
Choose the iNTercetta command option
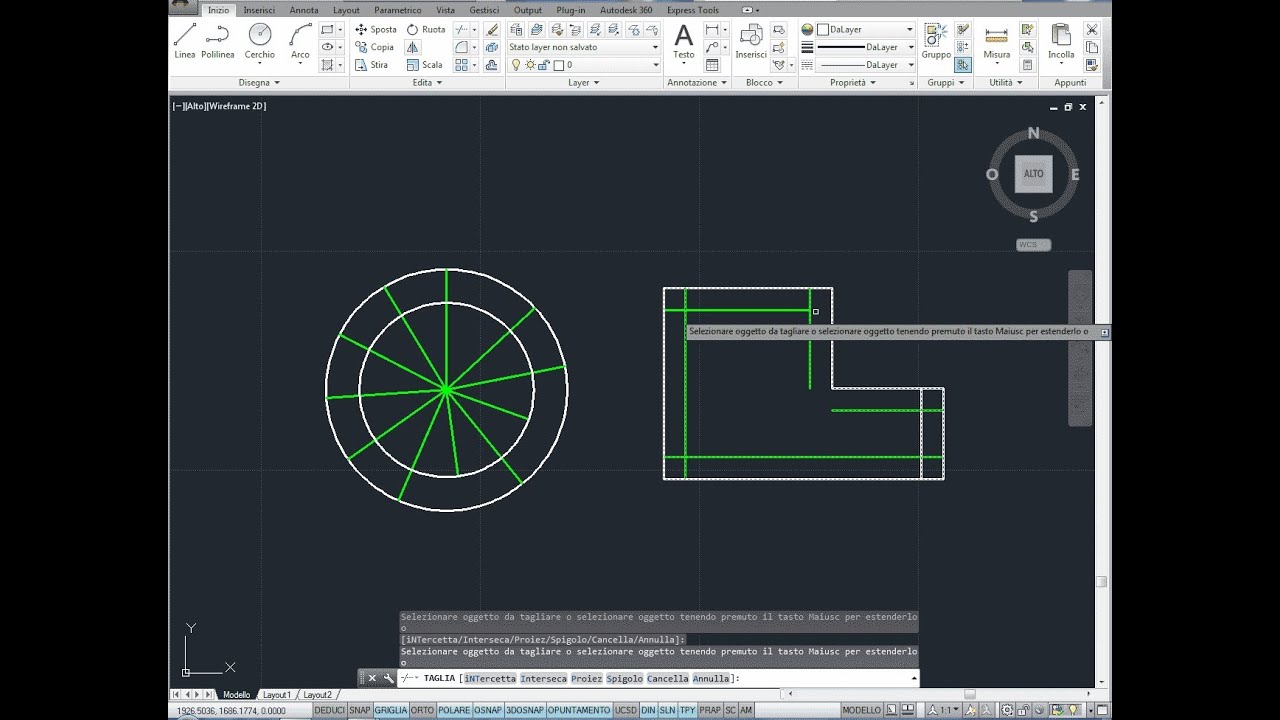click(490, 678)
